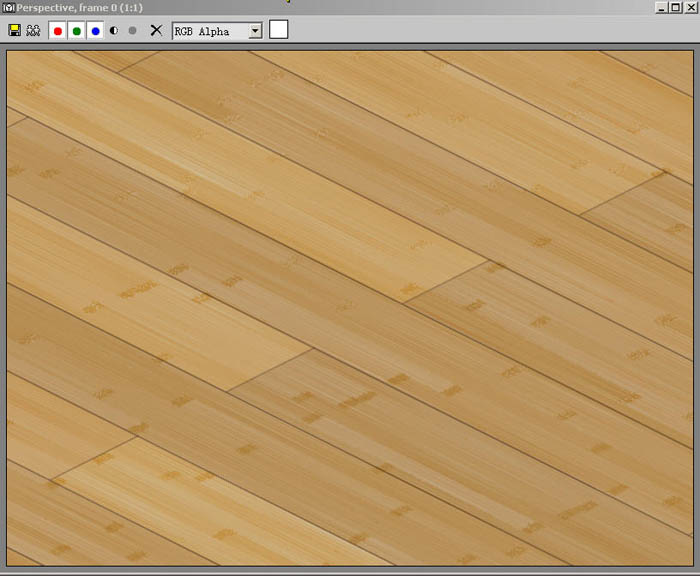Open the RGB Alpha channel dropdown

pyautogui.click(x=217, y=31)
